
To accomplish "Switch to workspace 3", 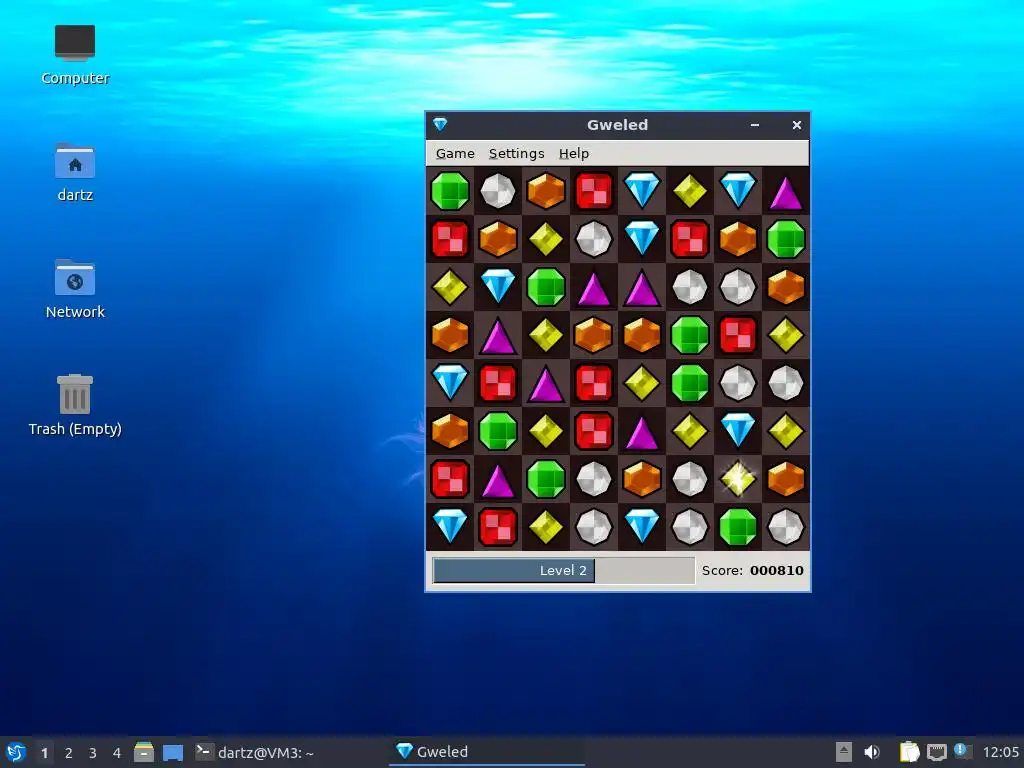I will click(x=93, y=753).
